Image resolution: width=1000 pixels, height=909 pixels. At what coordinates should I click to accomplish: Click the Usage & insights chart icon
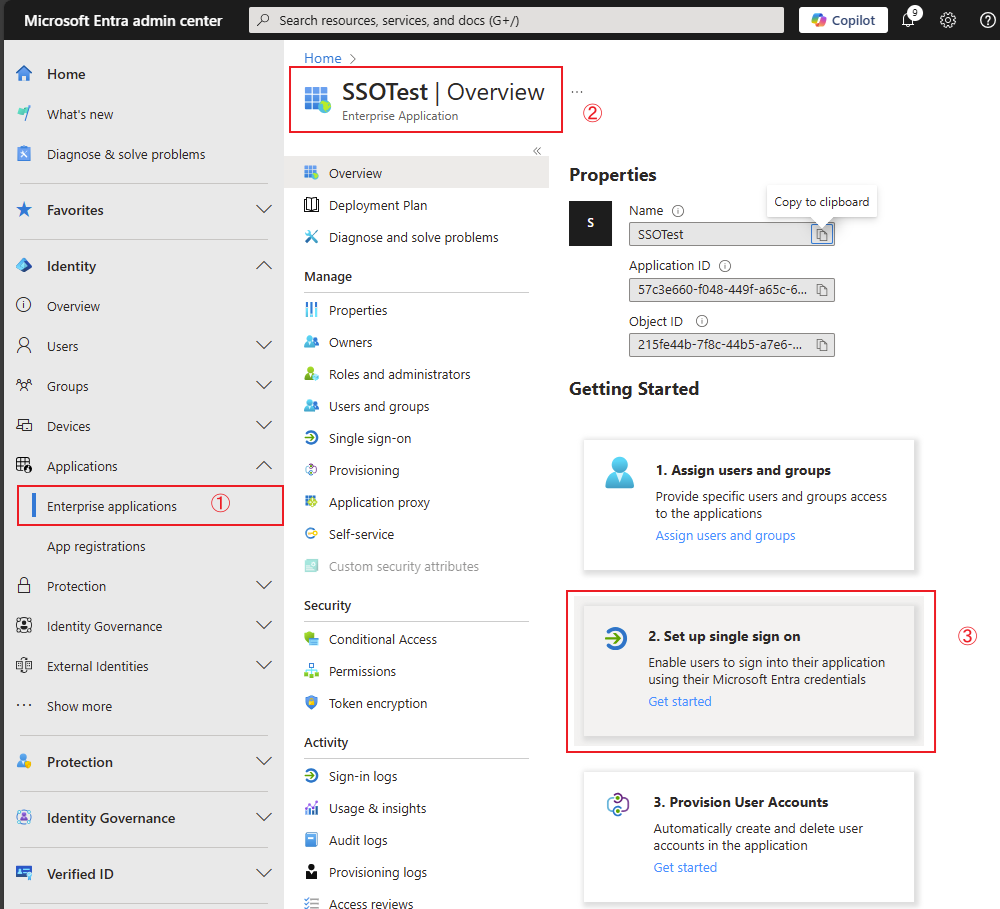tap(311, 808)
